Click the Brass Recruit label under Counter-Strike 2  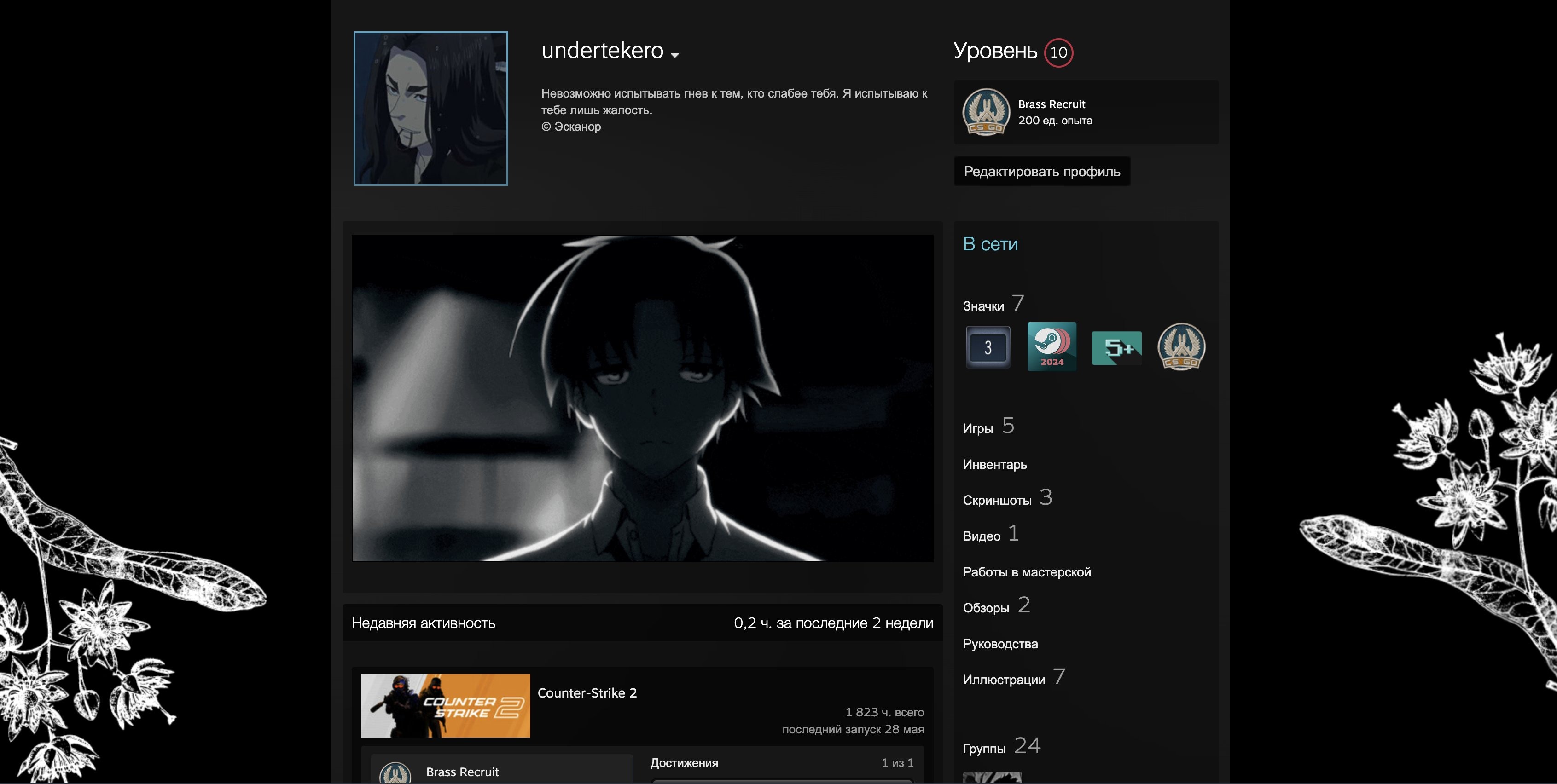(x=462, y=772)
